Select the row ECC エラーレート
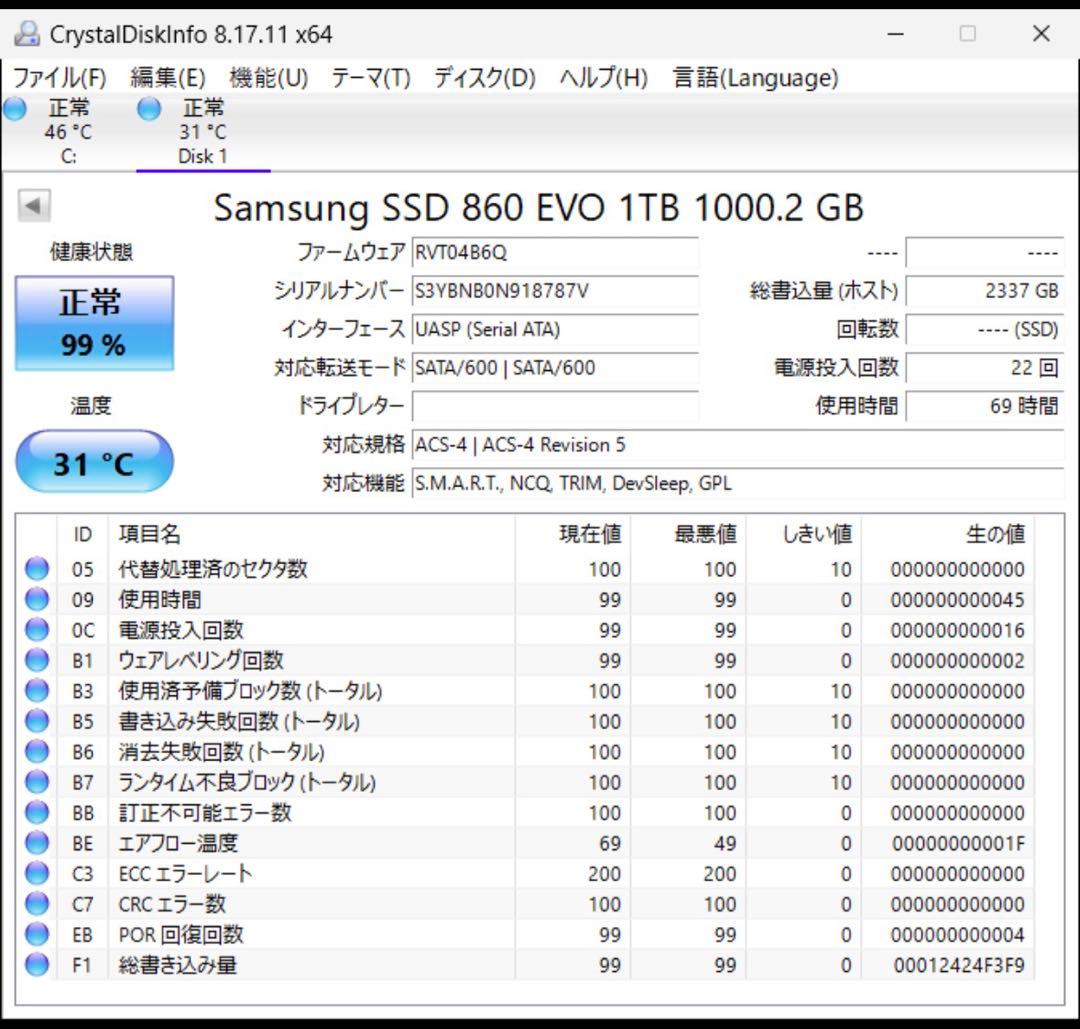 click(x=525, y=873)
